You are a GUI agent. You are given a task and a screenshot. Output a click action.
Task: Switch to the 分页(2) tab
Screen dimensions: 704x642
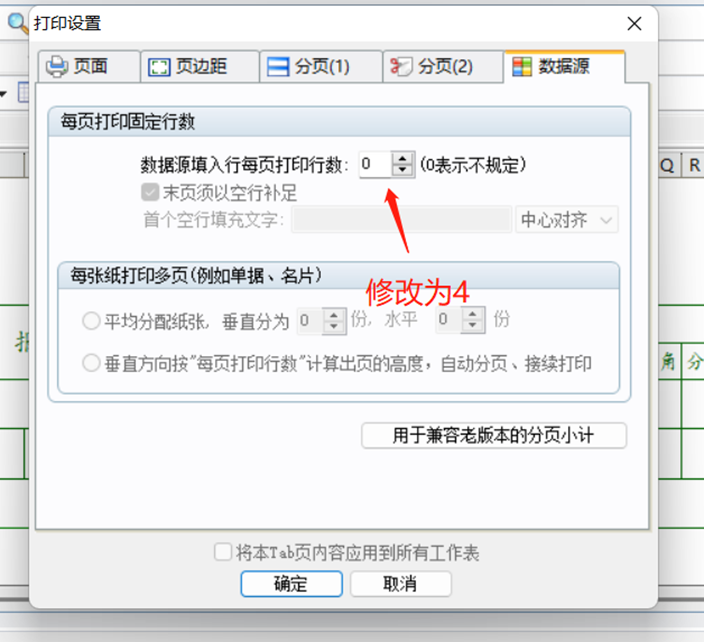coord(443,66)
